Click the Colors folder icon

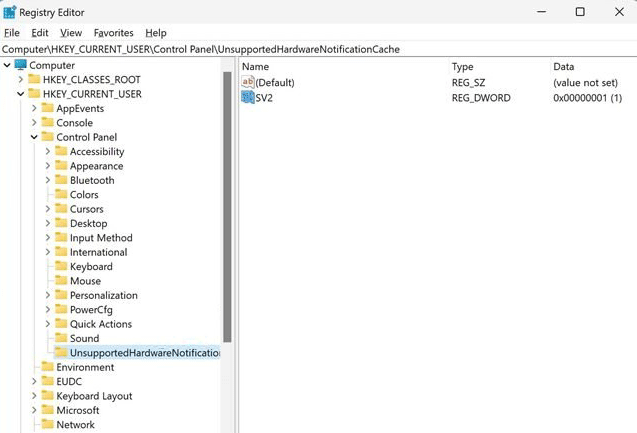pyautogui.click(x=61, y=194)
